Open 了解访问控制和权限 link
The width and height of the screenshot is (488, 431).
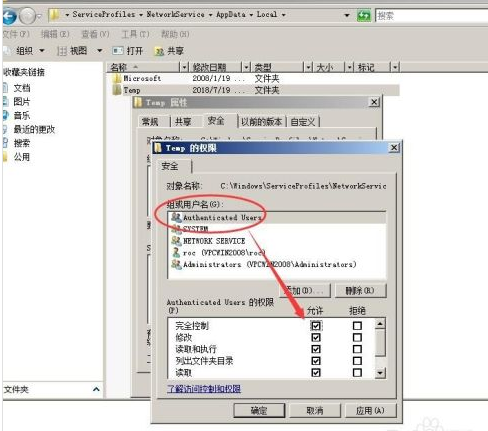[204, 389]
